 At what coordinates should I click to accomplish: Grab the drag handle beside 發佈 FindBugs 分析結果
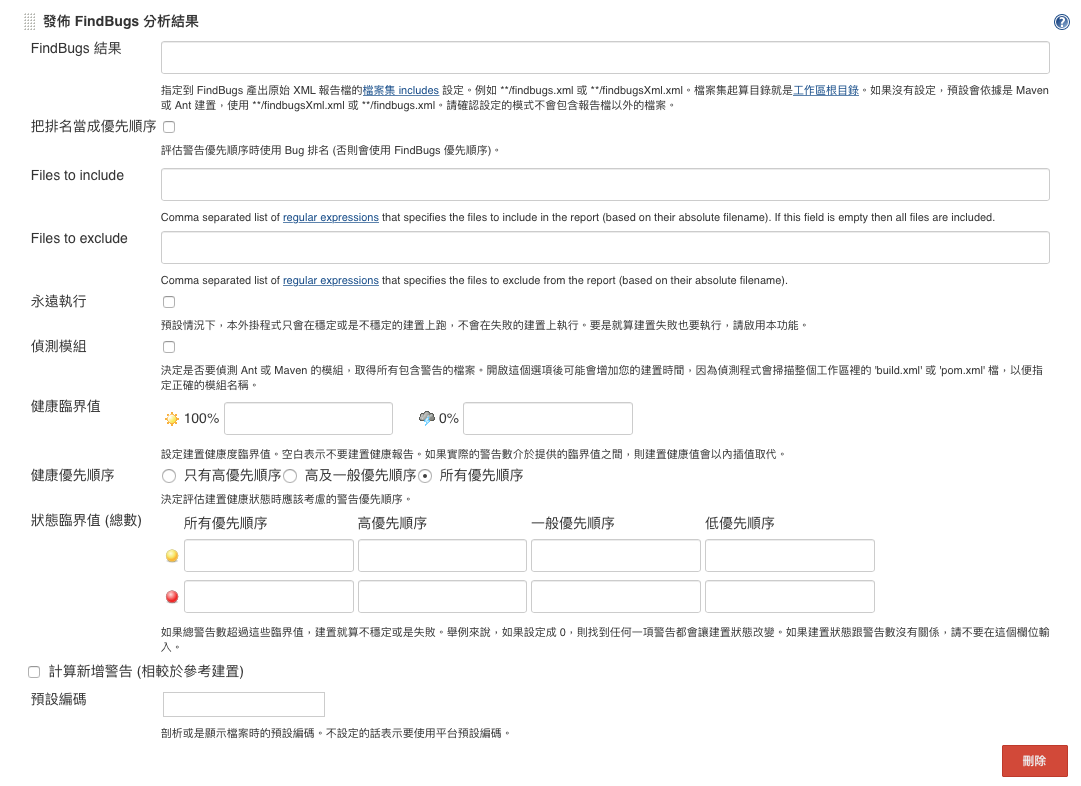[30, 22]
